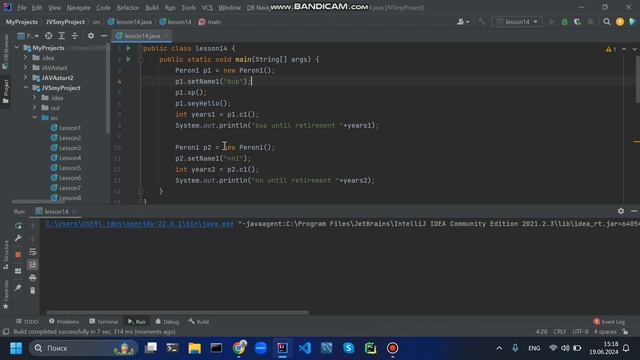Toggle soft-wrap in the Run console
Screen dimensions: 640x360
[33, 252]
